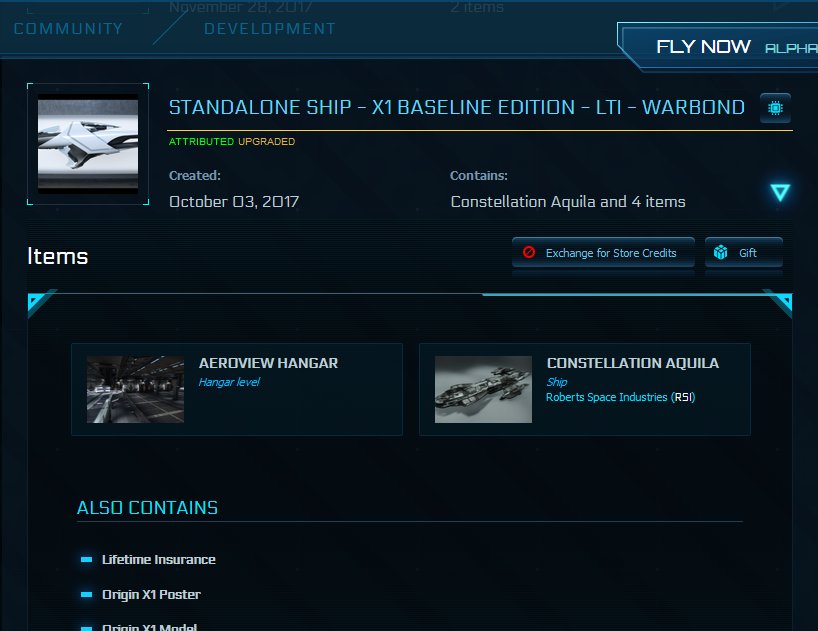Viewport: 818px width, 631px height.
Task: Click the Standalone Ship X1 Baseline Edition title
Action: point(456,107)
